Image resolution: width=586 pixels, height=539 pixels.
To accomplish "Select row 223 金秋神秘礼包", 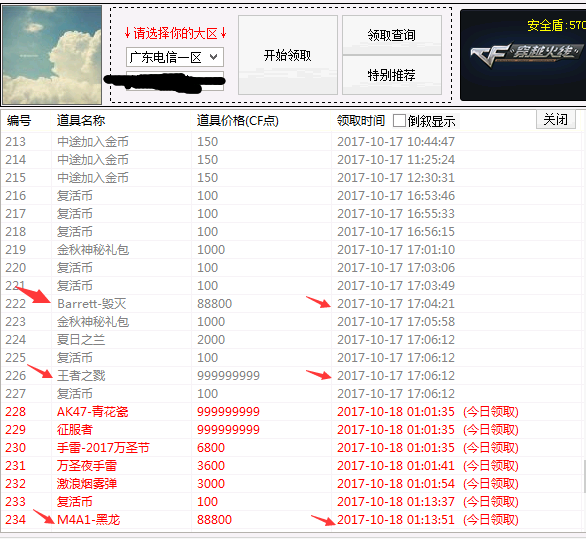I will click(291, 321).
